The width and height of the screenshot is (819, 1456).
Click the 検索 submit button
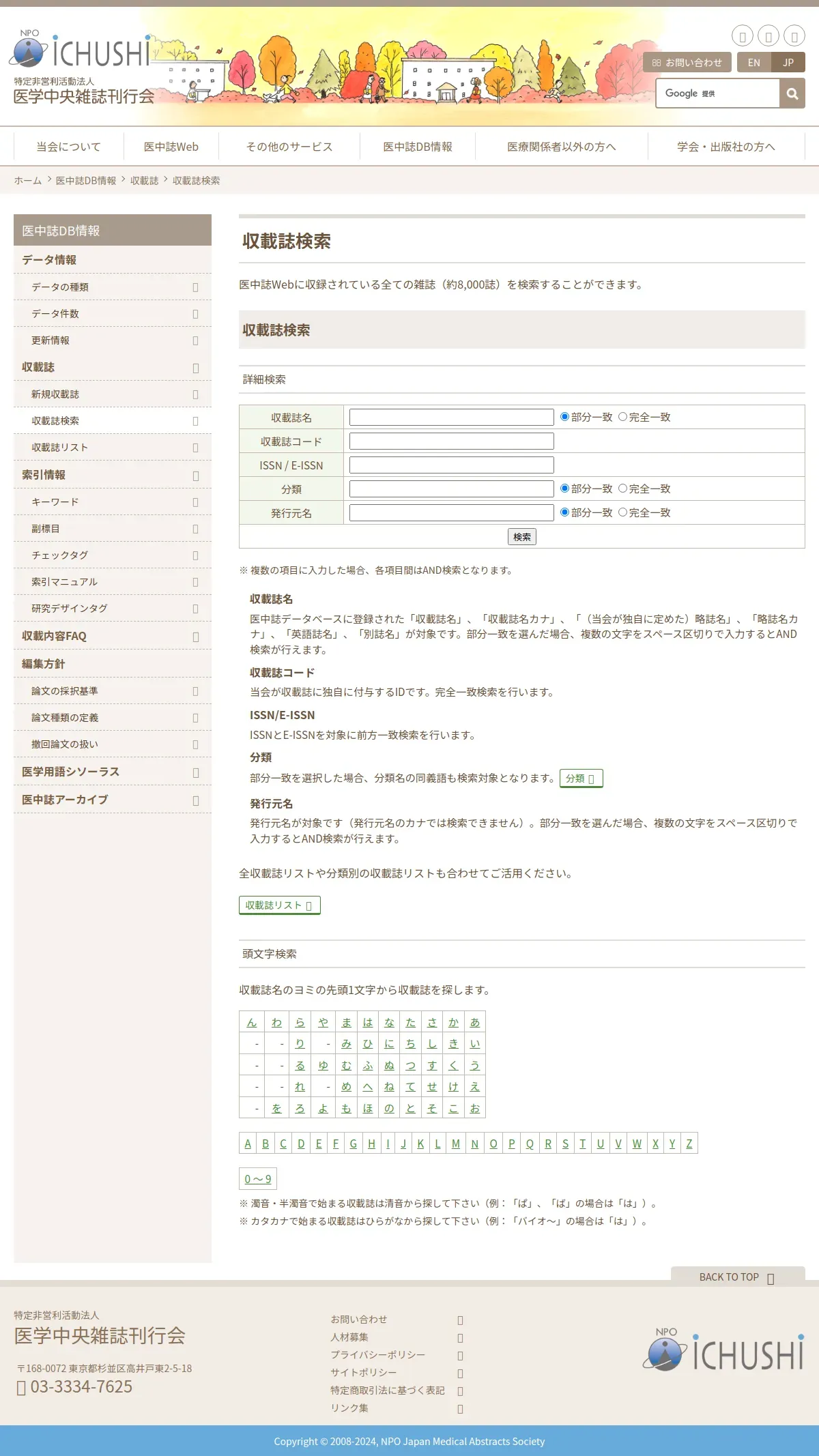coord(522,537)
